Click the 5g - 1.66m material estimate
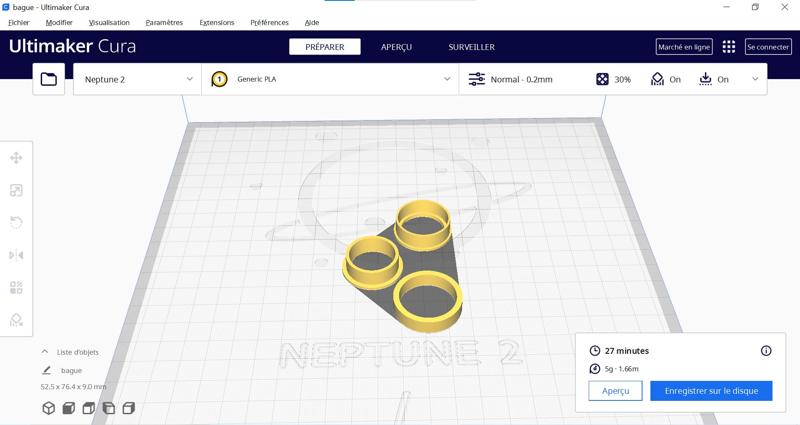 [621, 368]
